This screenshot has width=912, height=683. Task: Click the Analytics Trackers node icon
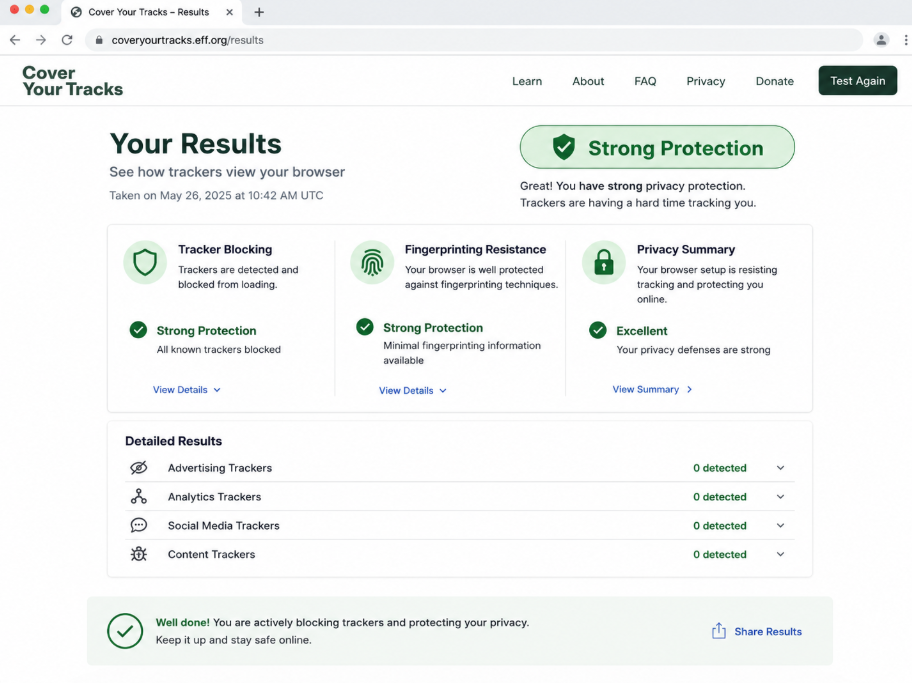coord(138,496)
